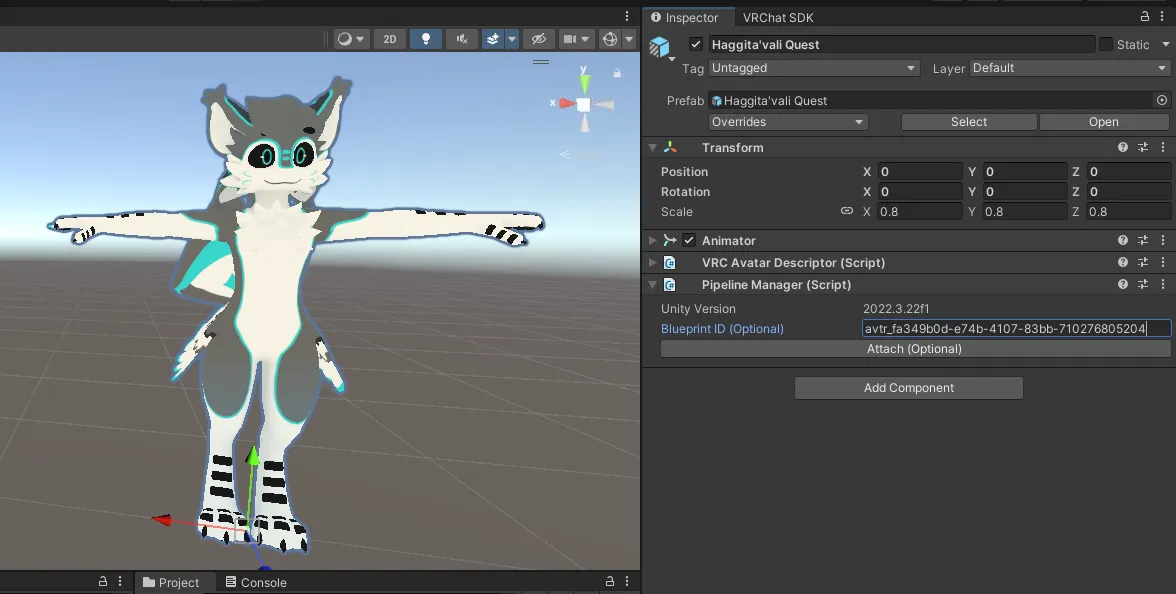
Task: Collapse the Pipeline Manager script
Action: (652, 285)
